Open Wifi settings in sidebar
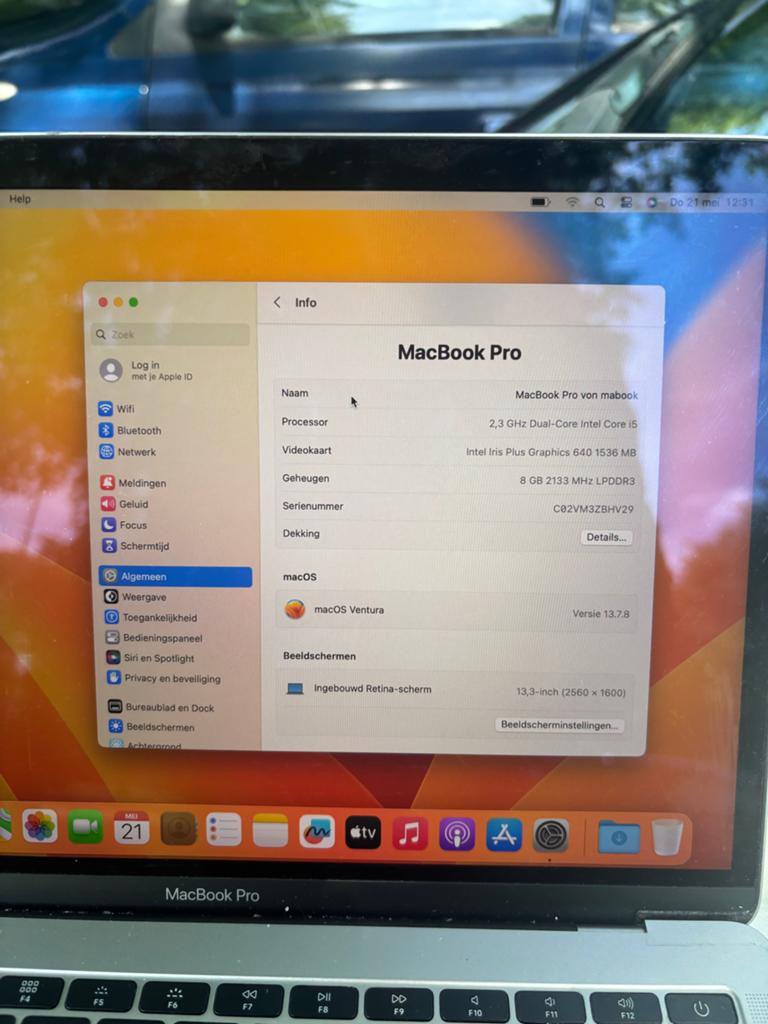This screenshot has height=1024, width=768. click(117, 409)
